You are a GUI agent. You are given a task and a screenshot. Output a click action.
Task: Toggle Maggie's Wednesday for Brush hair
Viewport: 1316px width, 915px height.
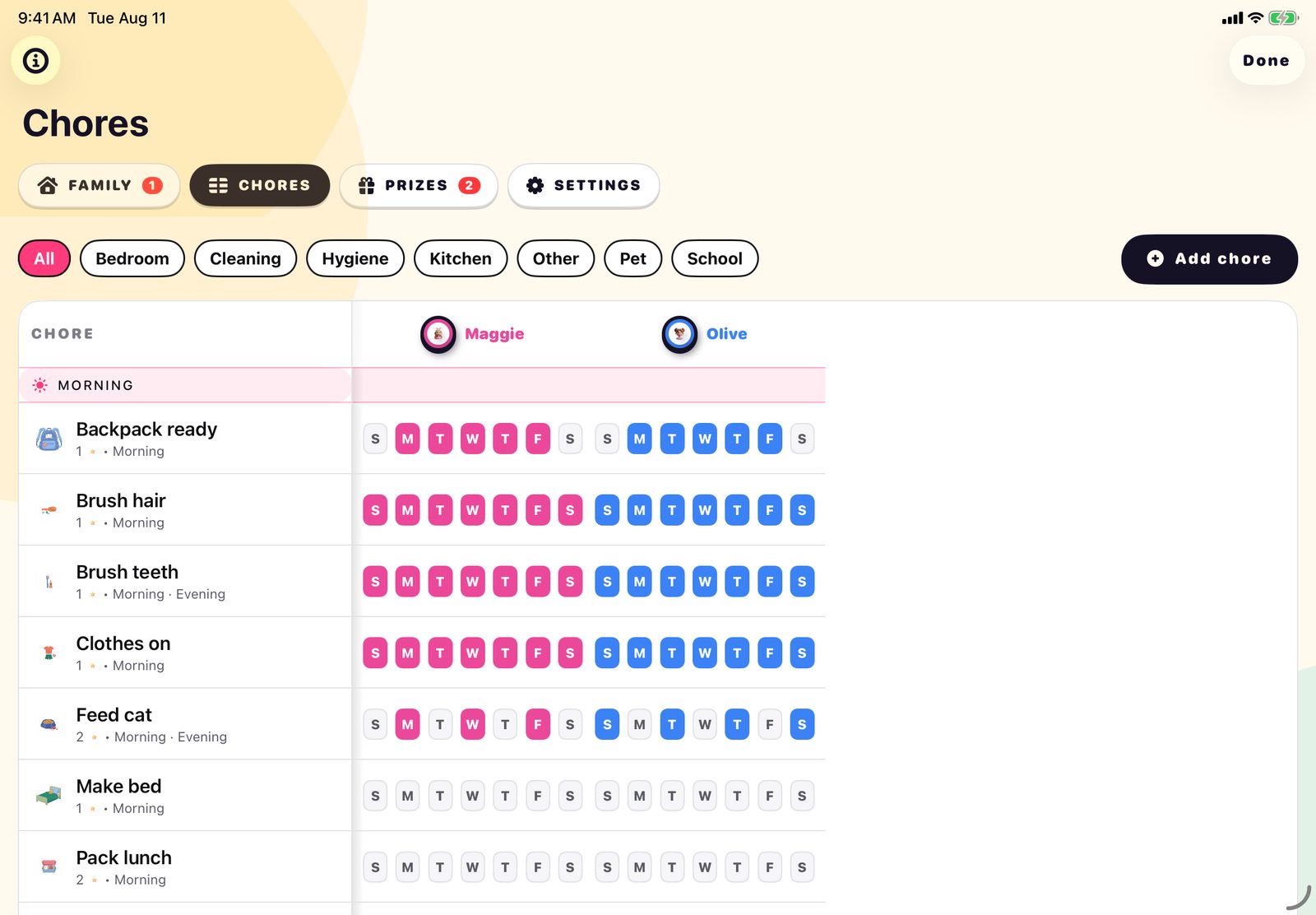(472, 510)
